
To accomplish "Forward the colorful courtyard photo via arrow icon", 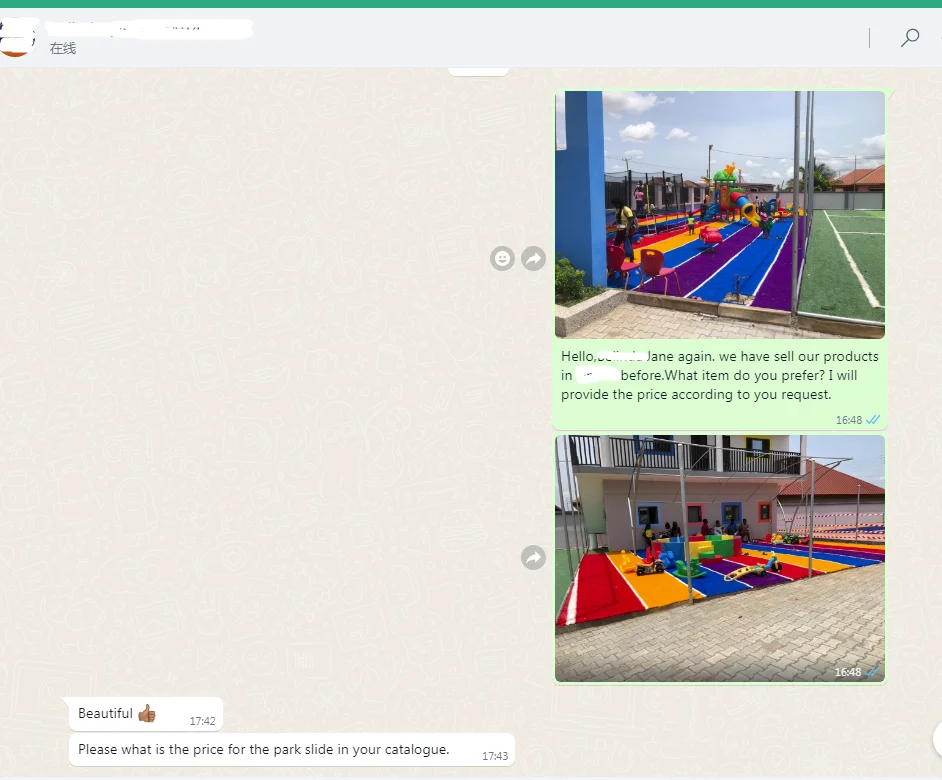I will [534, 558].
